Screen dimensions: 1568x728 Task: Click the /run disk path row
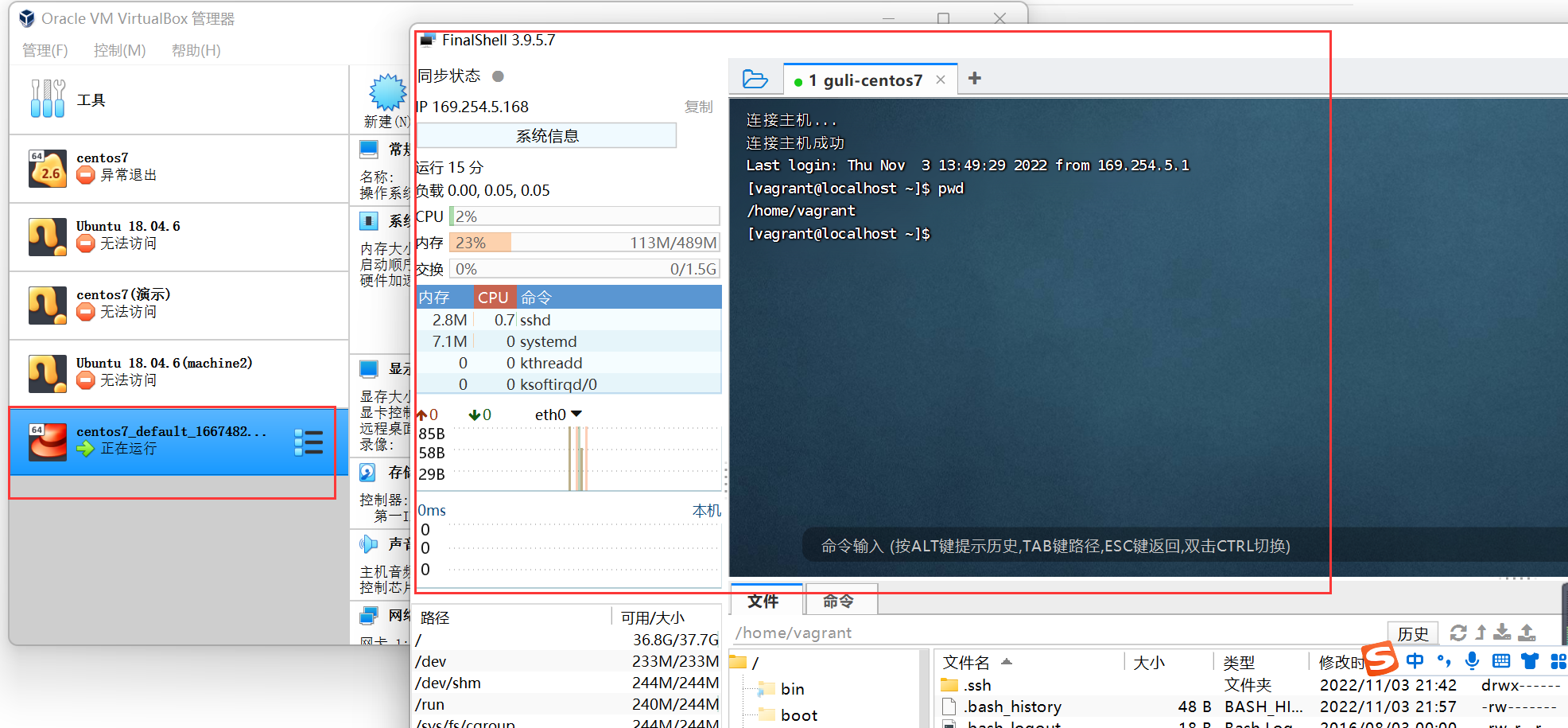coord(567,704)
